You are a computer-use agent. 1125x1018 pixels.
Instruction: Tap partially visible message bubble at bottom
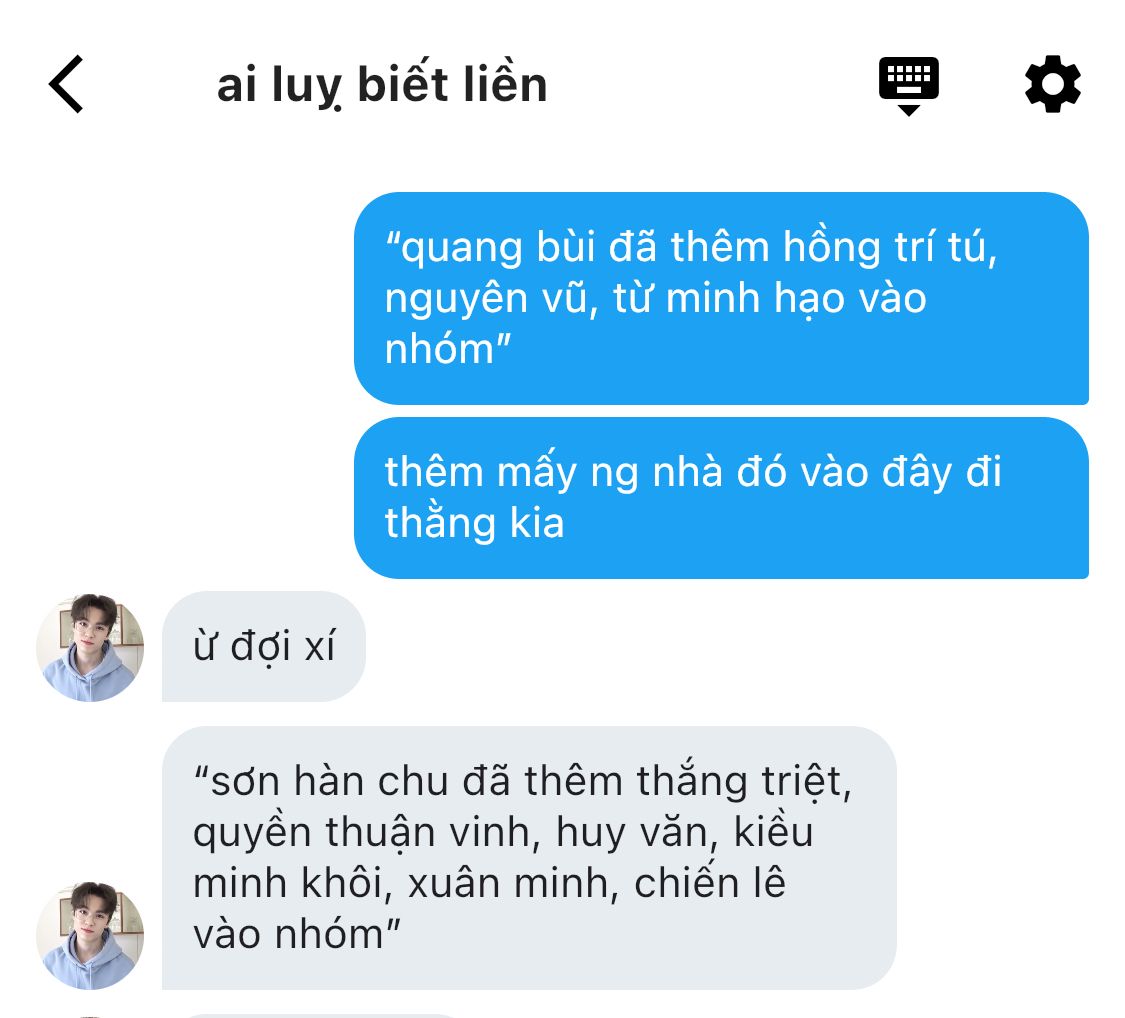point(319,1015)
